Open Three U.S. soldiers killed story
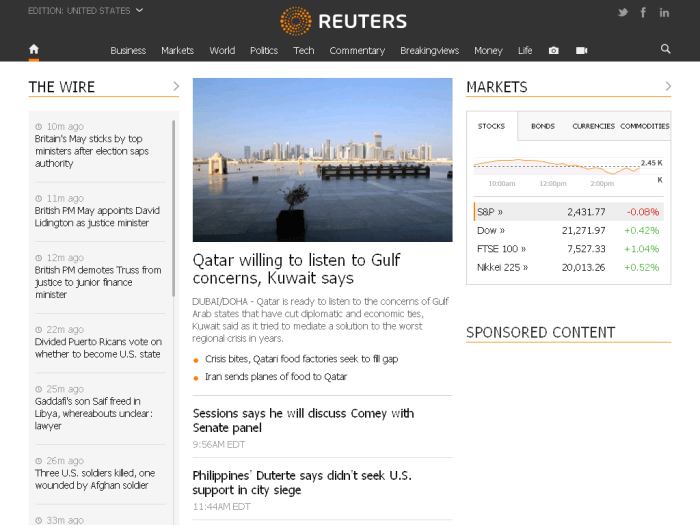The height and width of the screenshot is (525, 700). (95, 479)
